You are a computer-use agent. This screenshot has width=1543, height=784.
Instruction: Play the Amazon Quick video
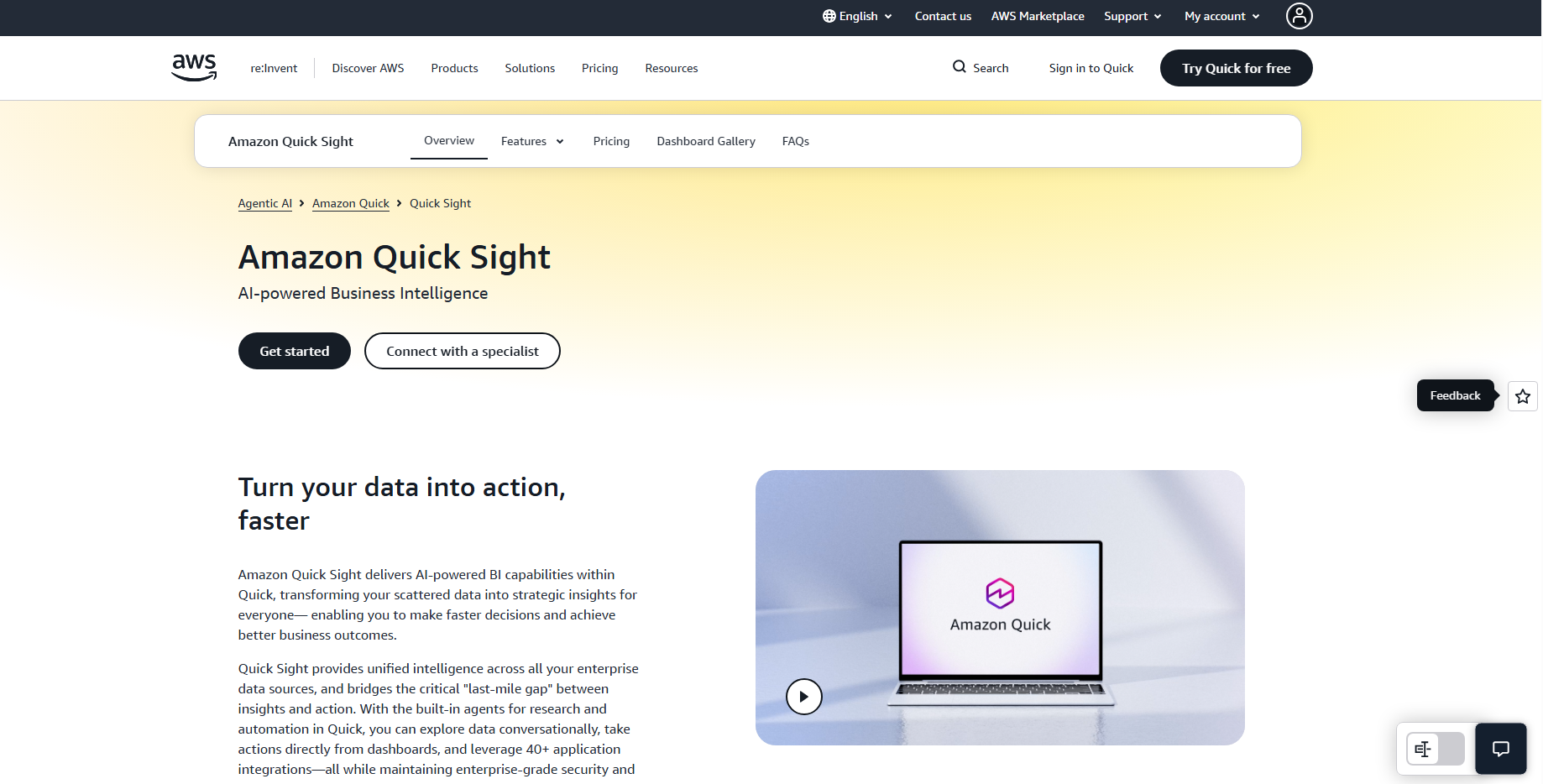tap(803, 697)
